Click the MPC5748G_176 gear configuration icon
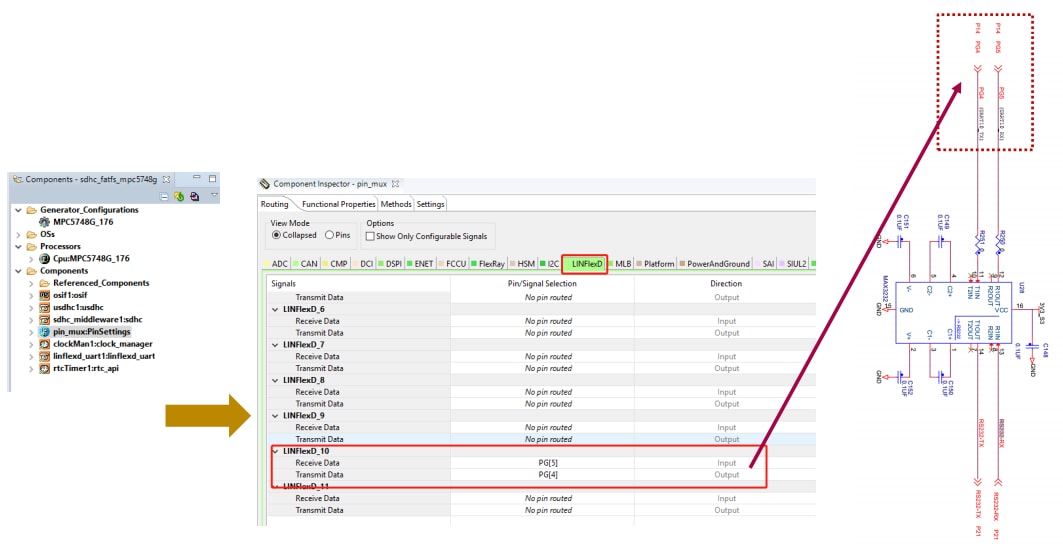 45,222
